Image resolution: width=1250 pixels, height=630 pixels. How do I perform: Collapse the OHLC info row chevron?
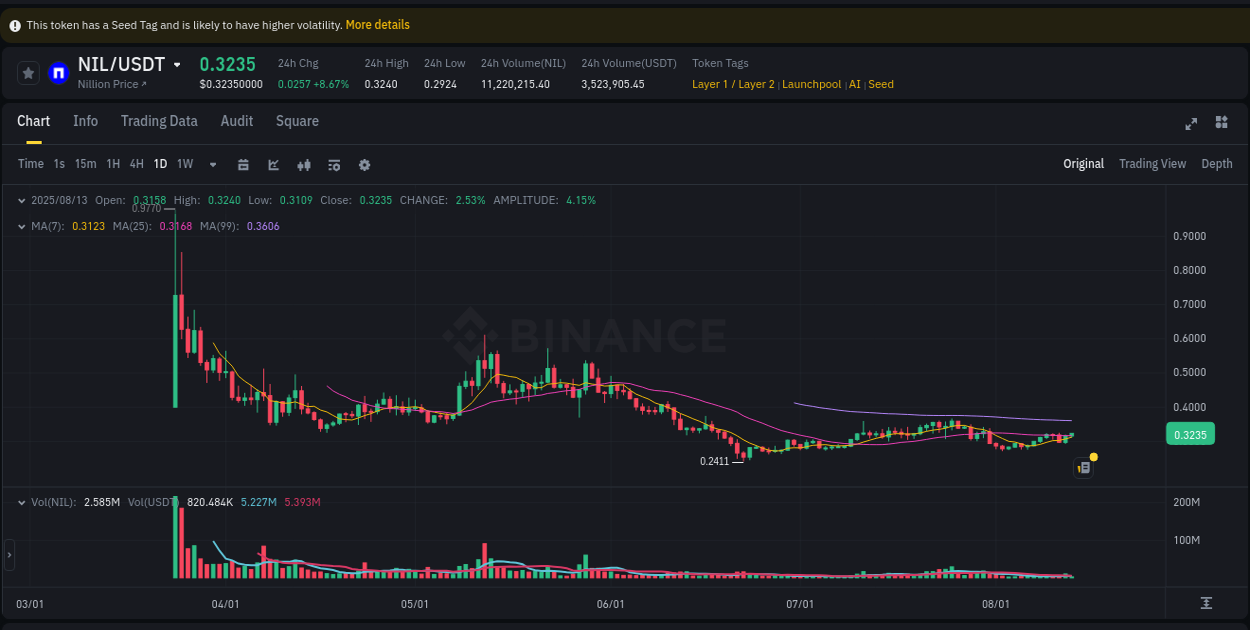tap(21, 200)
